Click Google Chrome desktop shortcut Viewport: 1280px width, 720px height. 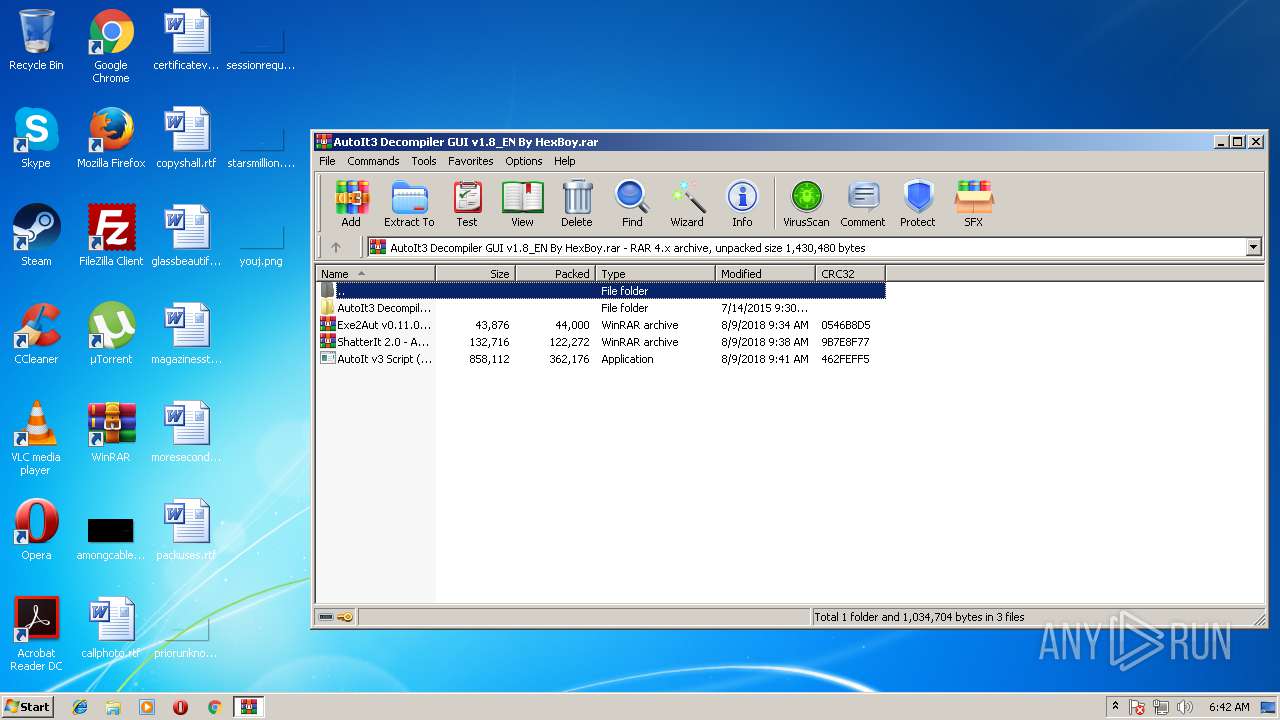[x=111, y=46]
